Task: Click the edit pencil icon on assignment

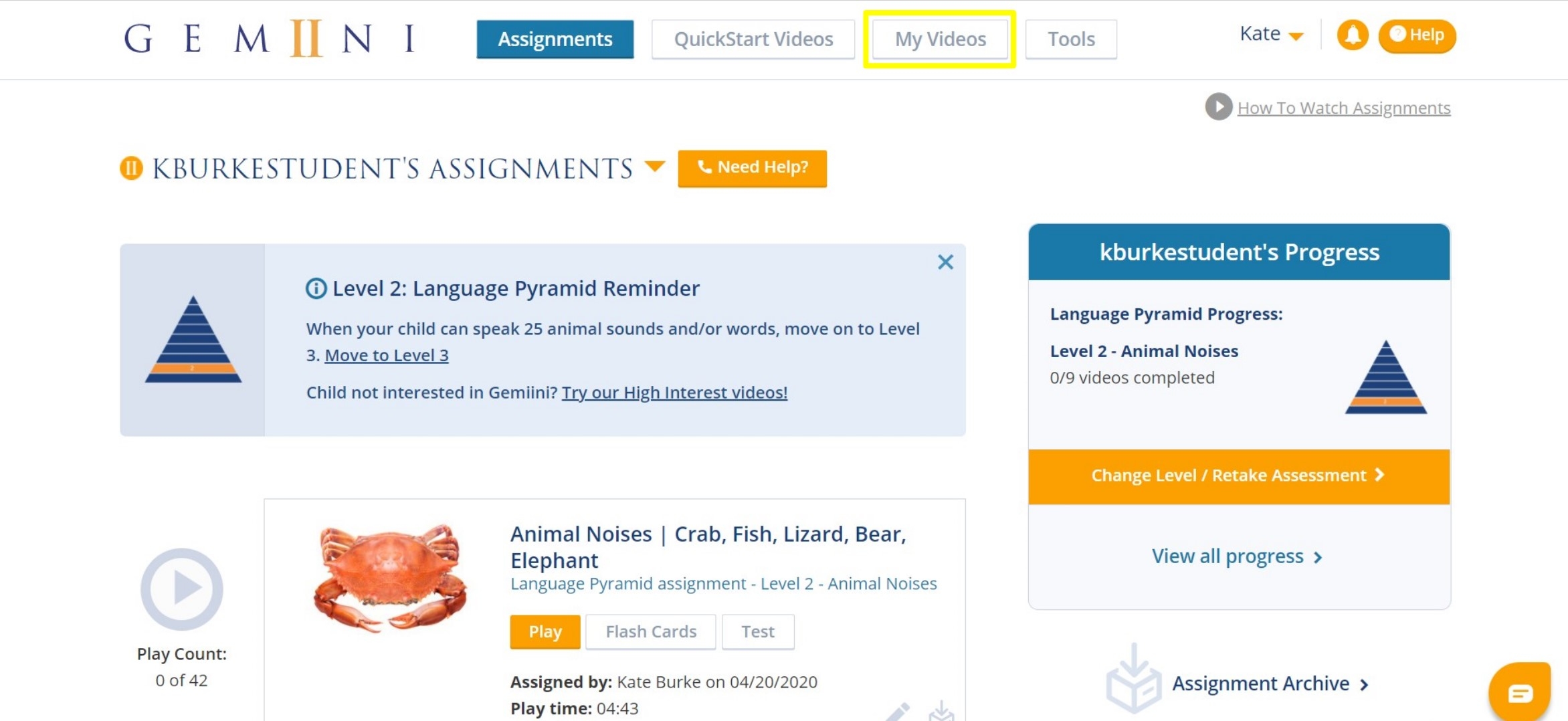Action: coord(898,712)
